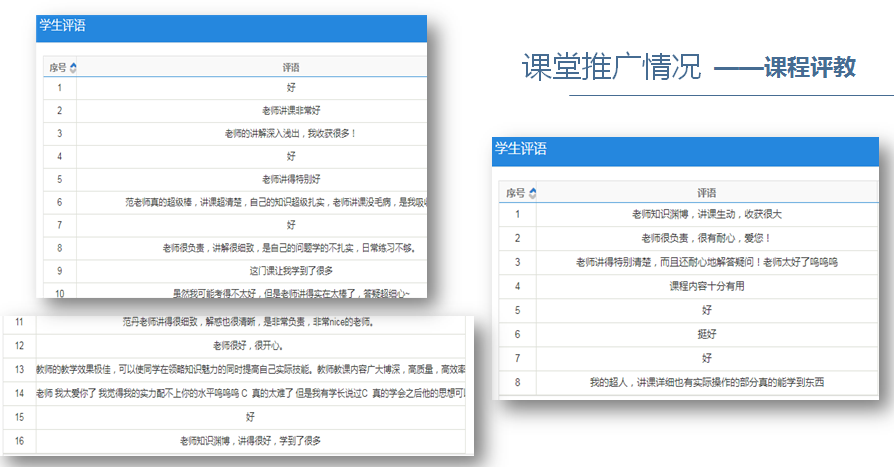Click comment '老师知识渊博，讲课生动，收获很大'
Viewport: 894px width, 467px height.
click(x=706, y=214)
